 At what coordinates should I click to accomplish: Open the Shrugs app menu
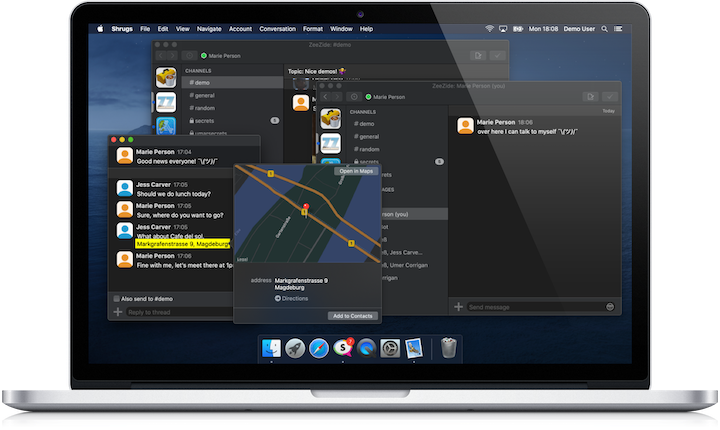click(x=122, y=28)
